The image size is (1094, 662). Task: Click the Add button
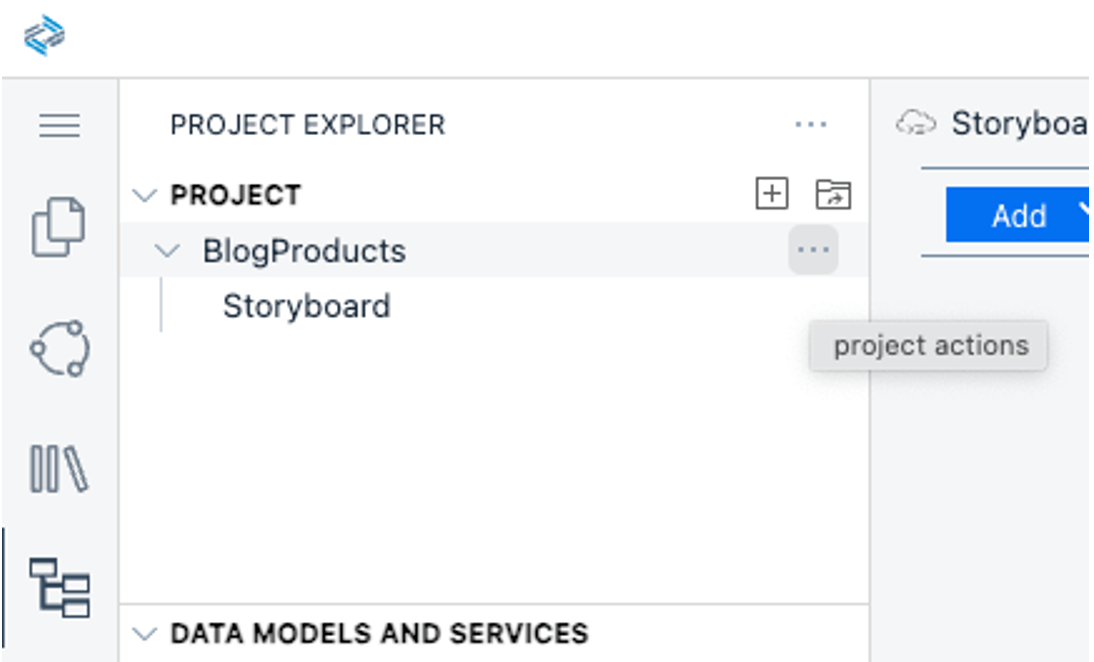click(x=1020, y=216)
